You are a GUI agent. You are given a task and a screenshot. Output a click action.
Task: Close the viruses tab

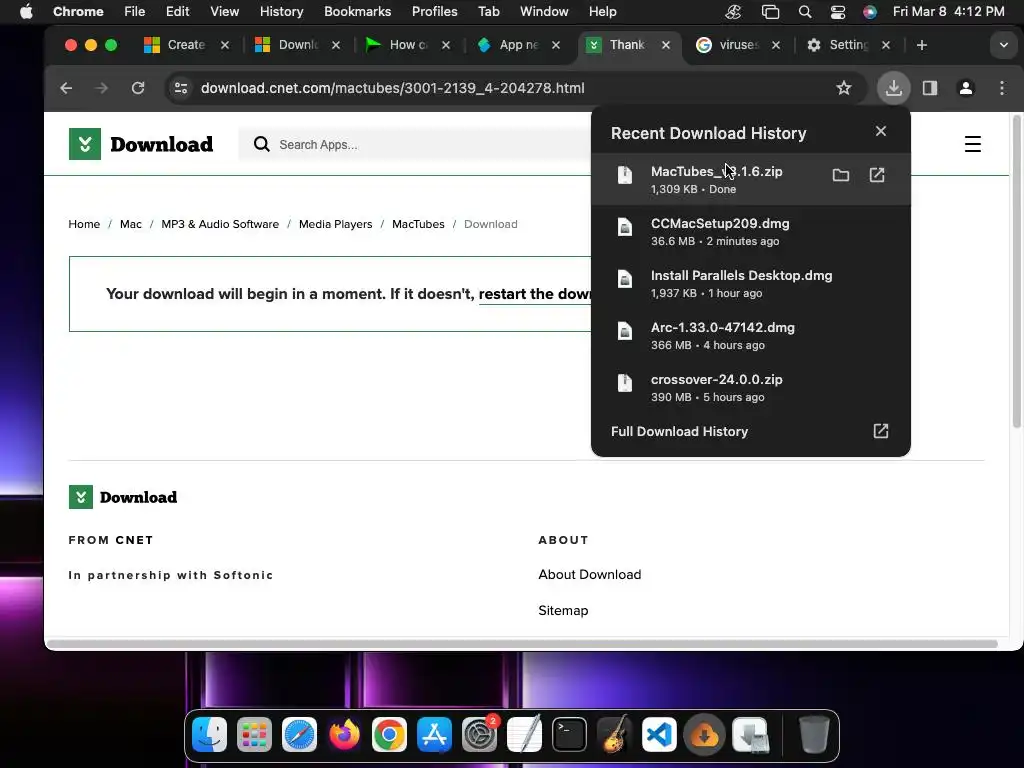pos(776,45)
